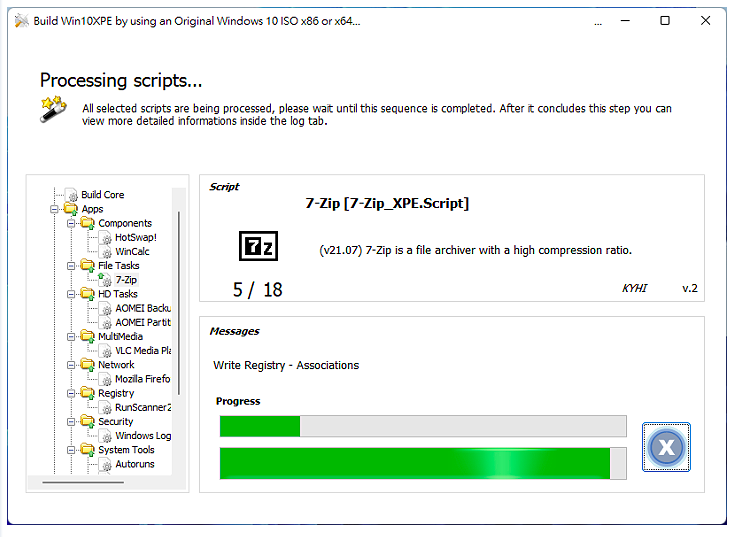Image resolution: width=743 pixels, height=537 pixels.
Task: Click the blue X stop button
Action: 666,447
